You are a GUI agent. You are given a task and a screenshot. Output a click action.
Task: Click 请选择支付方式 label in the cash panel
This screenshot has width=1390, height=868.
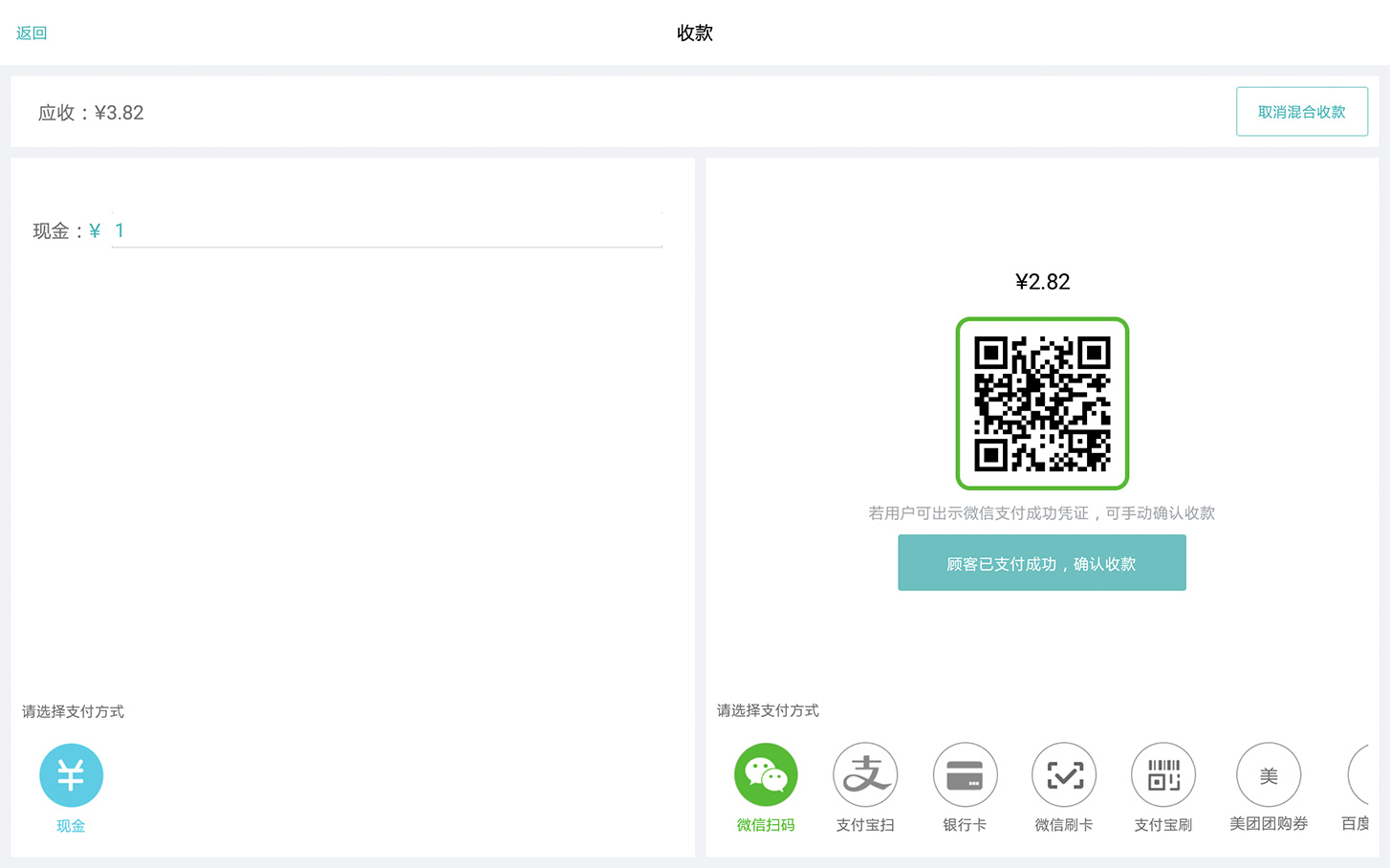pos(74,711)
